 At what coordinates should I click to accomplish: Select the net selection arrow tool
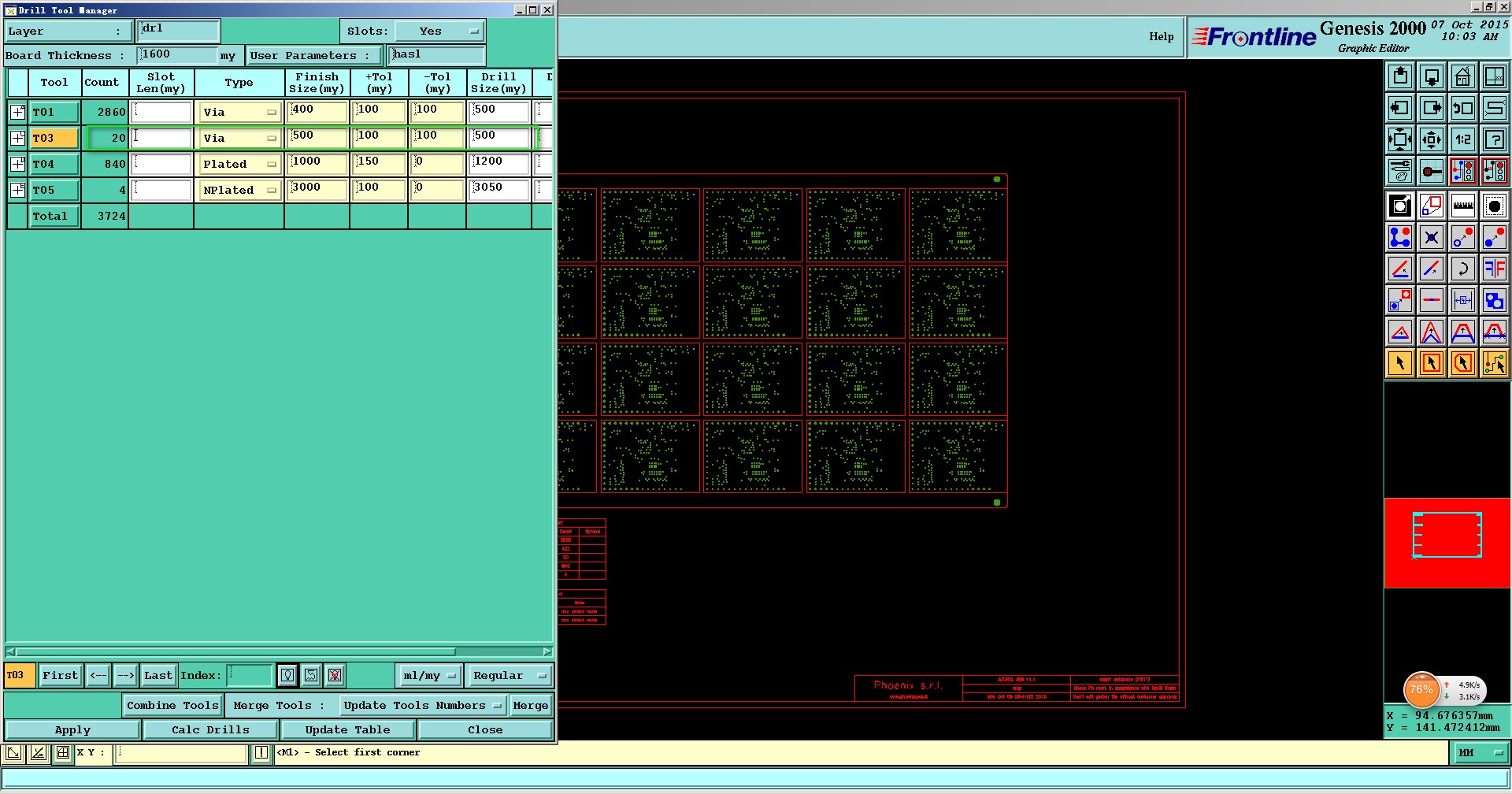point(1495,363)
